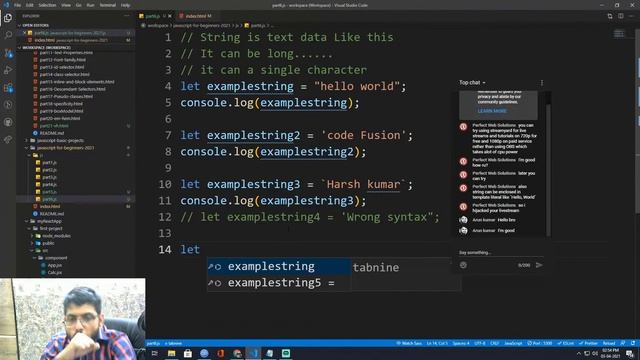Open the Selection menu
Viewport: 640px width, 360px height.
[x=47, y=5]
